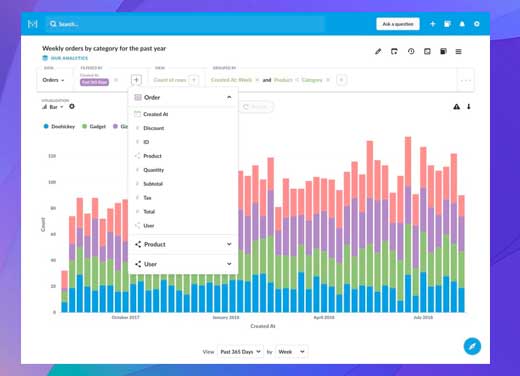
Task: Remove the Created At filter with x
Action: pos(116,80)
